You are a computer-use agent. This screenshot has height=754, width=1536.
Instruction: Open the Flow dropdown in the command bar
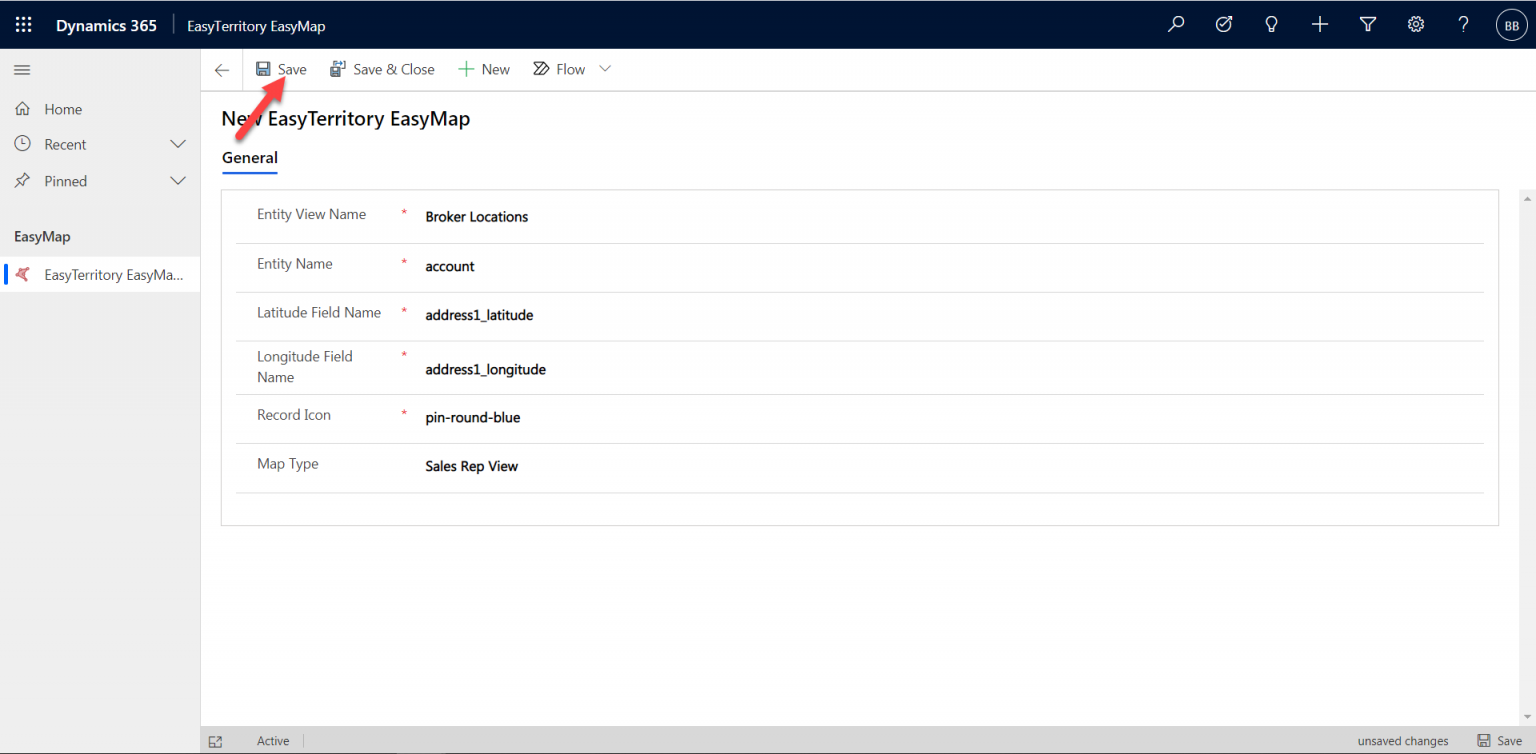604,68
